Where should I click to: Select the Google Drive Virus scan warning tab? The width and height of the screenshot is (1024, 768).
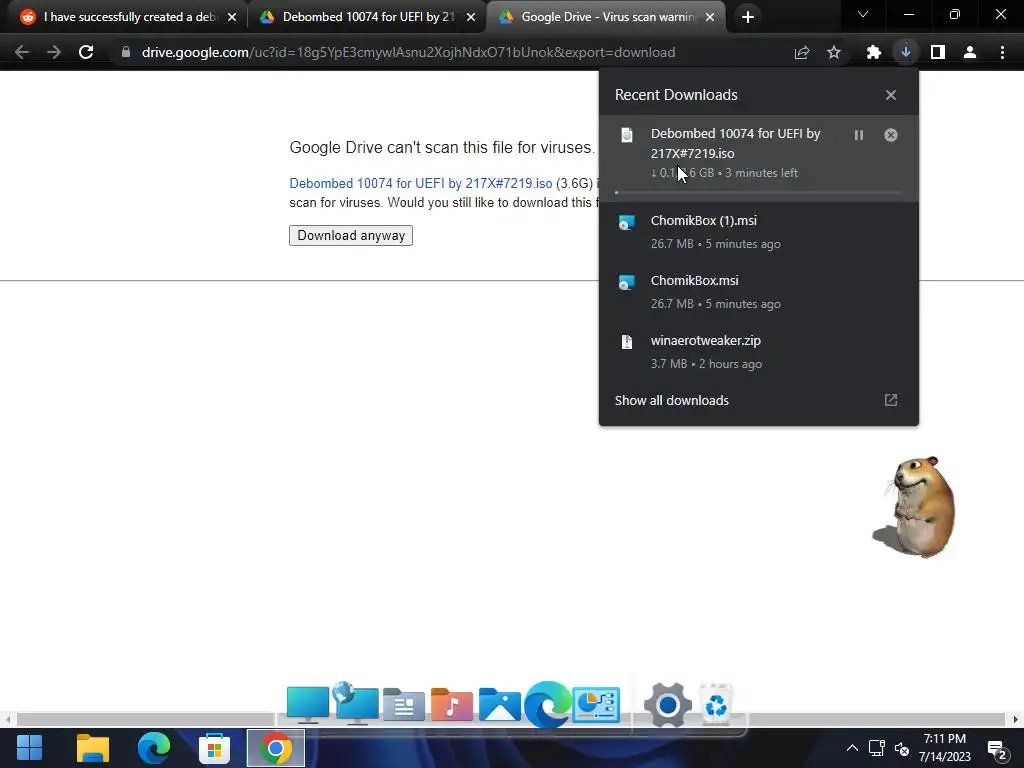605,17
